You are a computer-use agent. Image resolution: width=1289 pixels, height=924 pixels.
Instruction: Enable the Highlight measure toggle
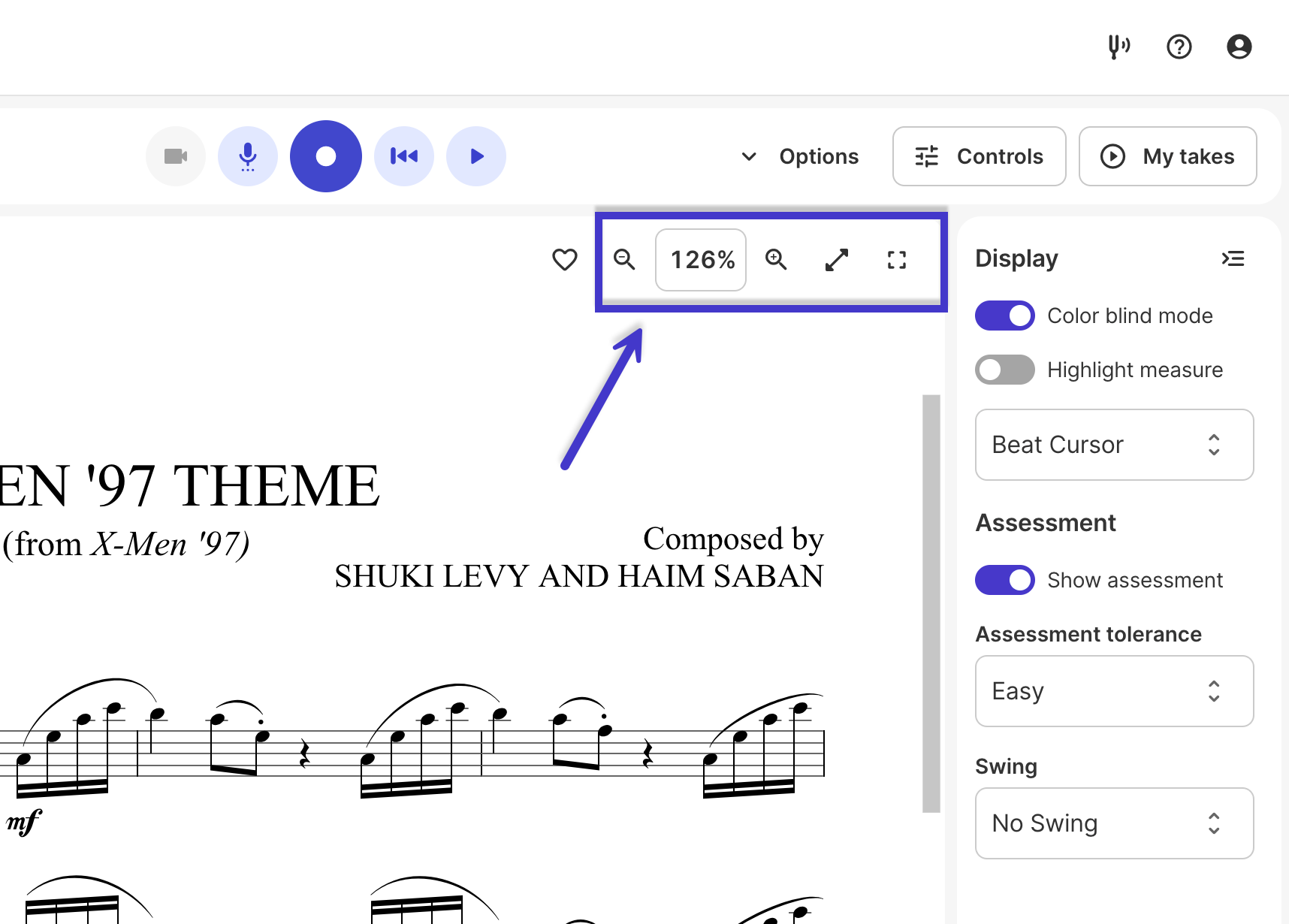point(1005,370)
